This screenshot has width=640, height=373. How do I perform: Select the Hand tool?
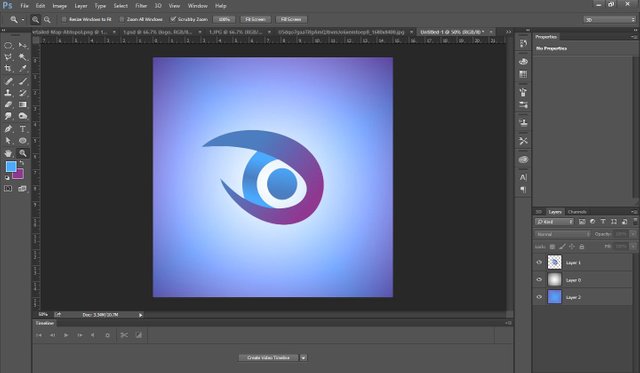[8, 153]
